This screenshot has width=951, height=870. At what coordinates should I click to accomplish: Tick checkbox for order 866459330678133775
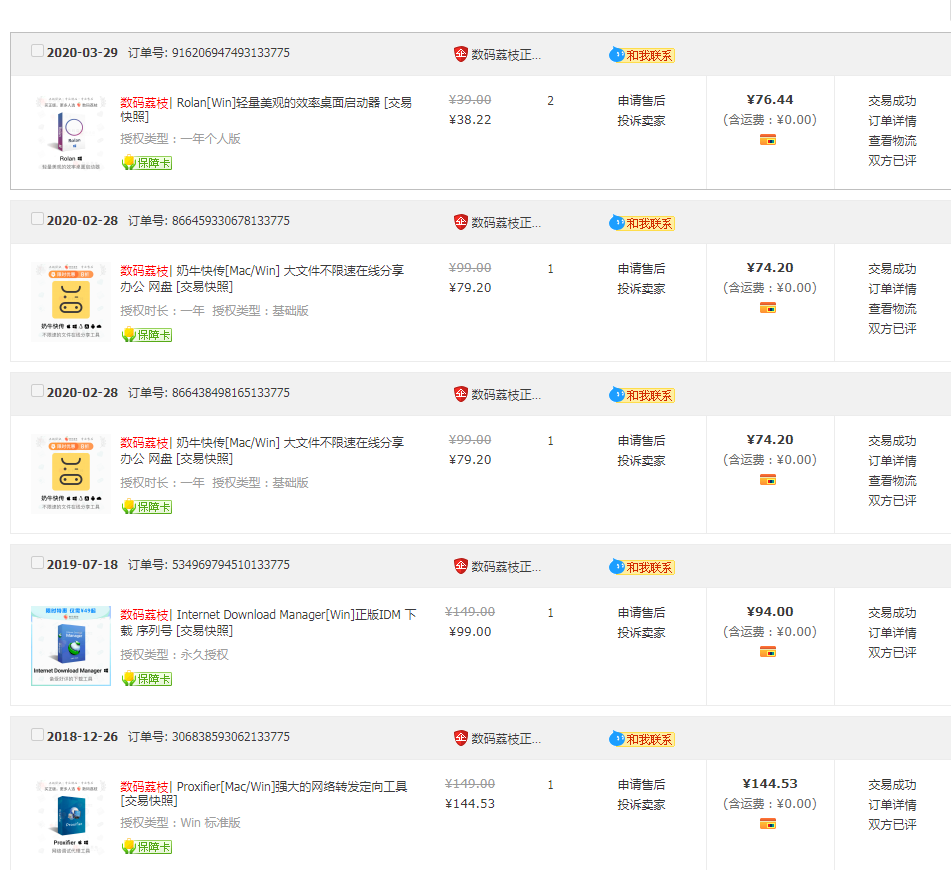pyautogui.click(x=37, y=219)
